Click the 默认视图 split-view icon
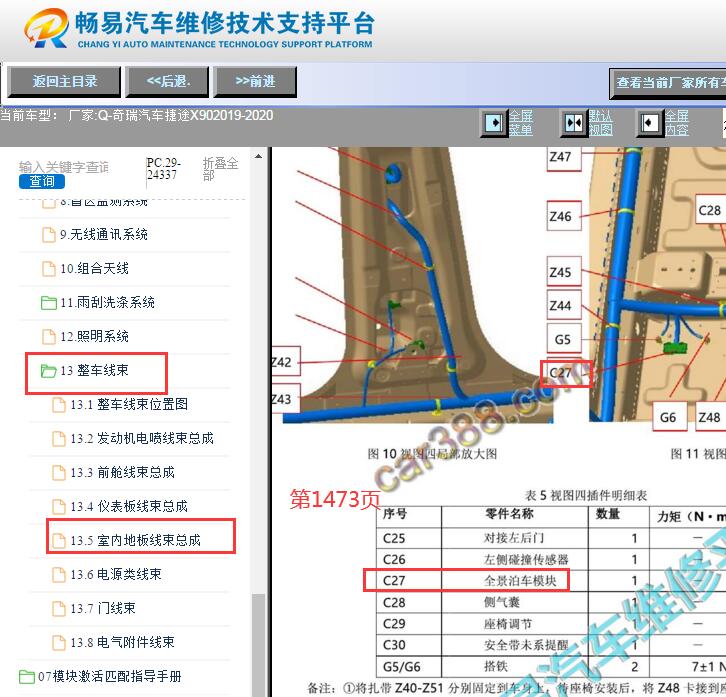 [x=574, y=123]
